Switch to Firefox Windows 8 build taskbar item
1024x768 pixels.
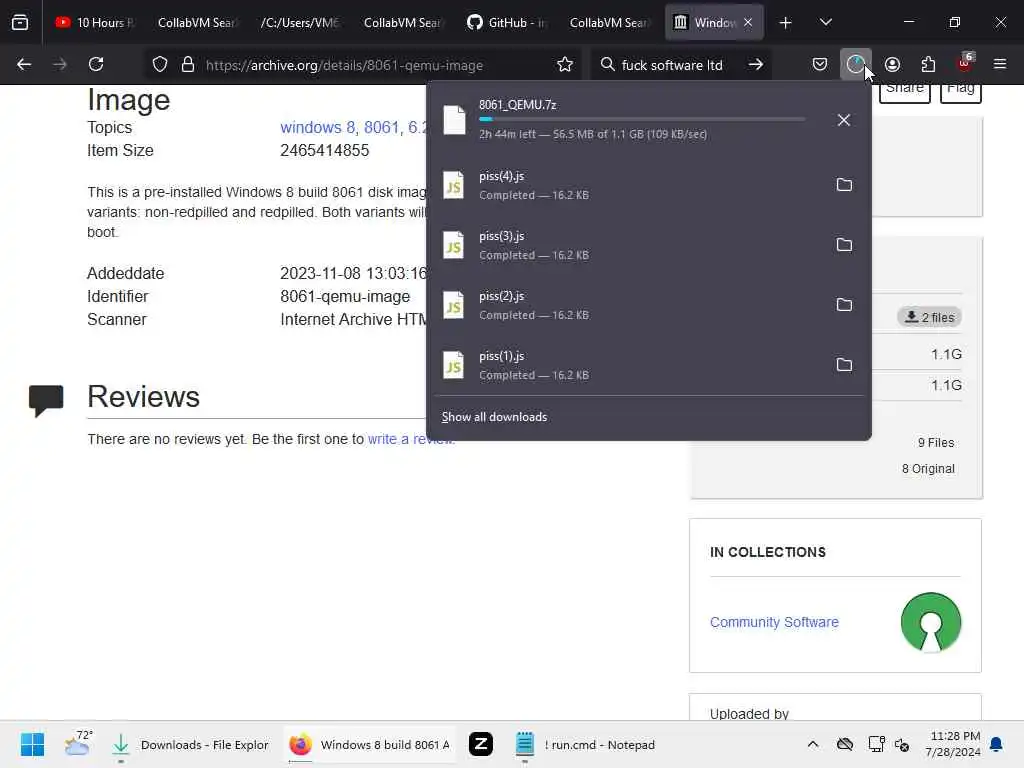[x=370, y=744]
